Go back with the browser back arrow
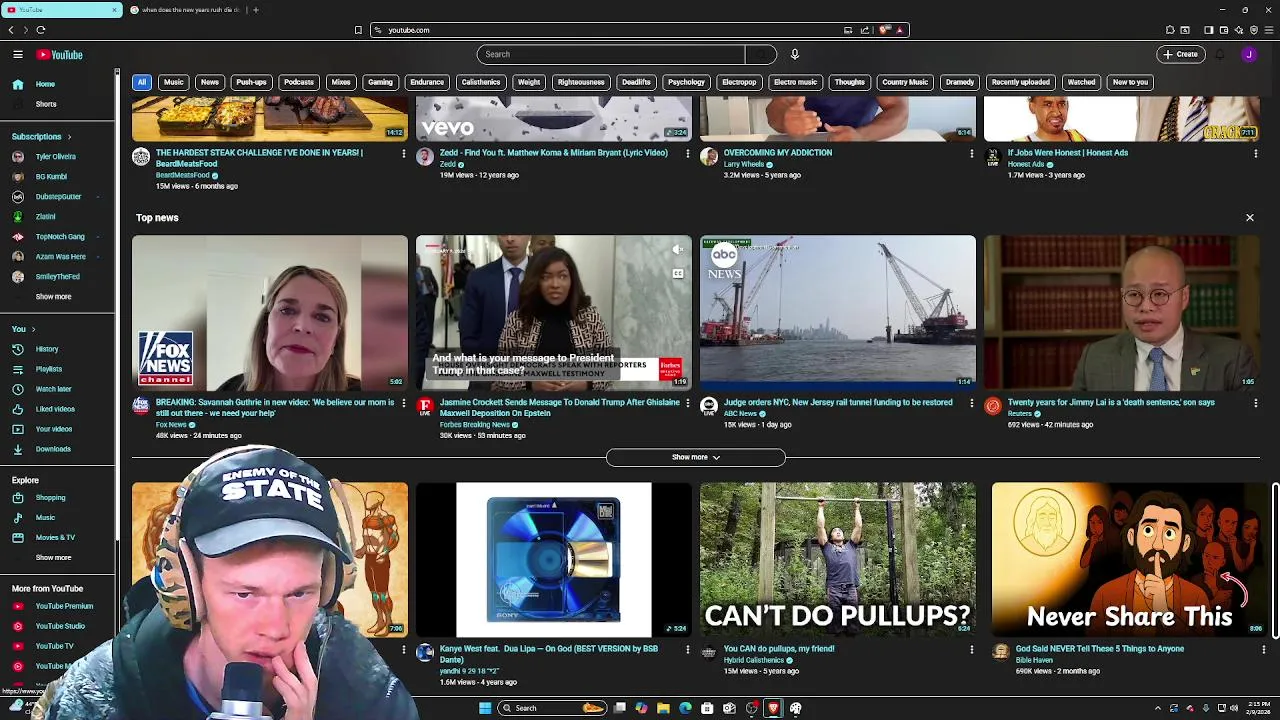 [x=11, y=30]
